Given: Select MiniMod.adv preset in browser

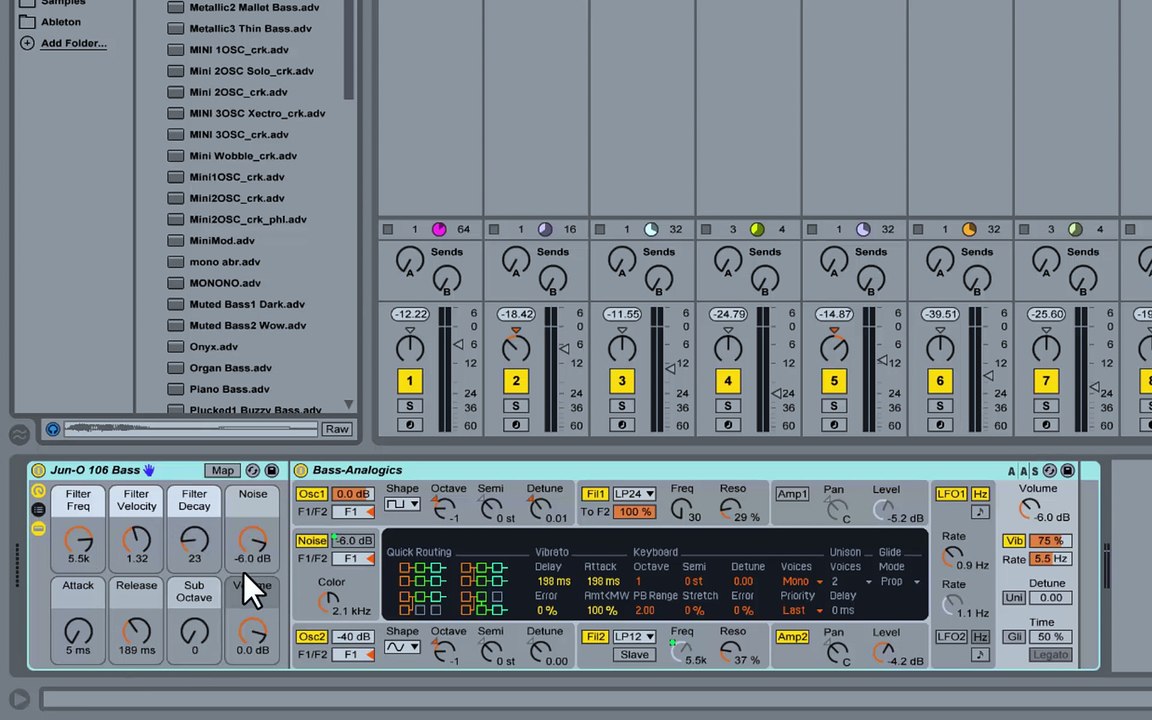Looking at the screenshot, I should 222,240.
